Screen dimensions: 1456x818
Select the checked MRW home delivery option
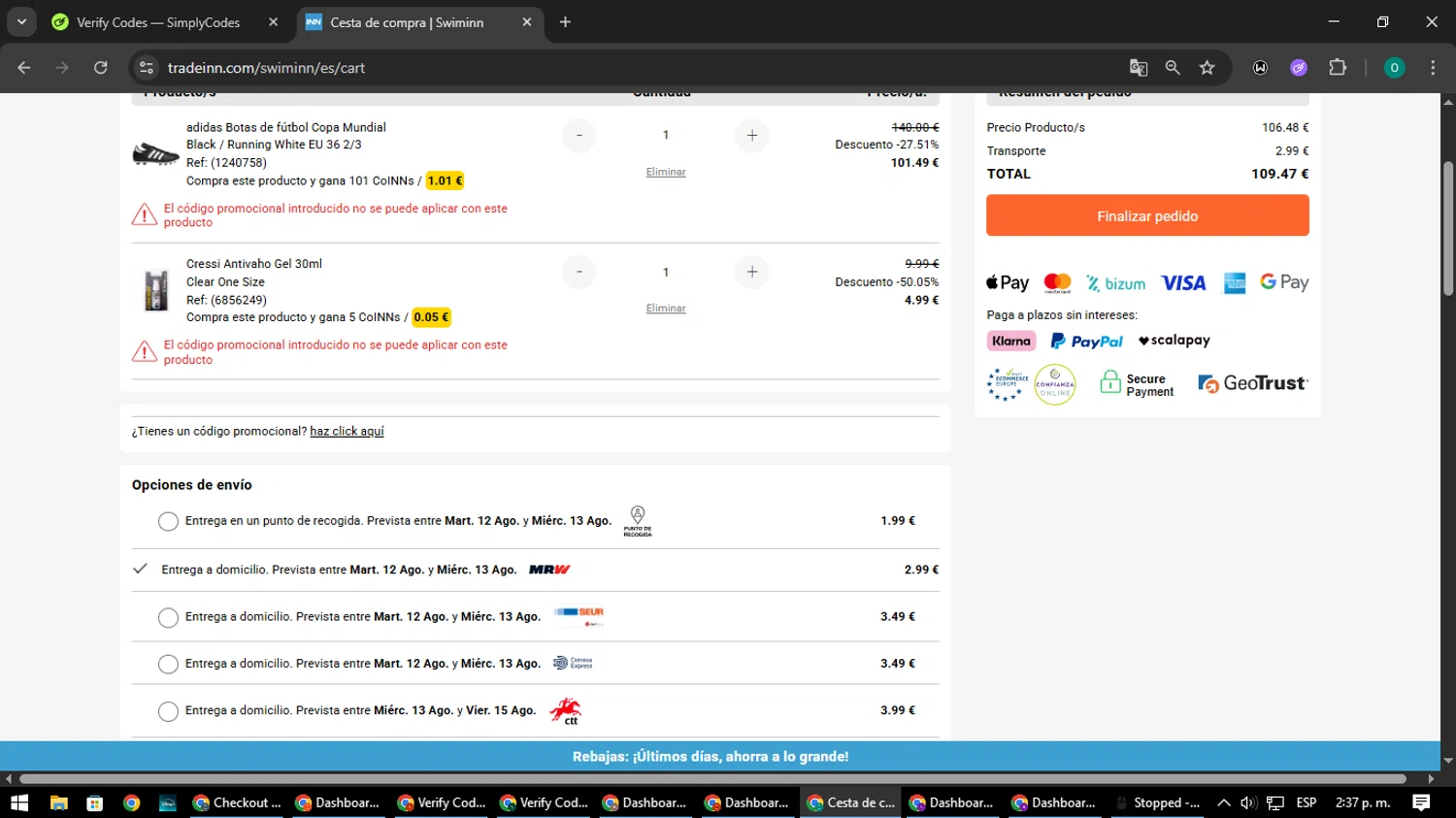tap(141, 570)
